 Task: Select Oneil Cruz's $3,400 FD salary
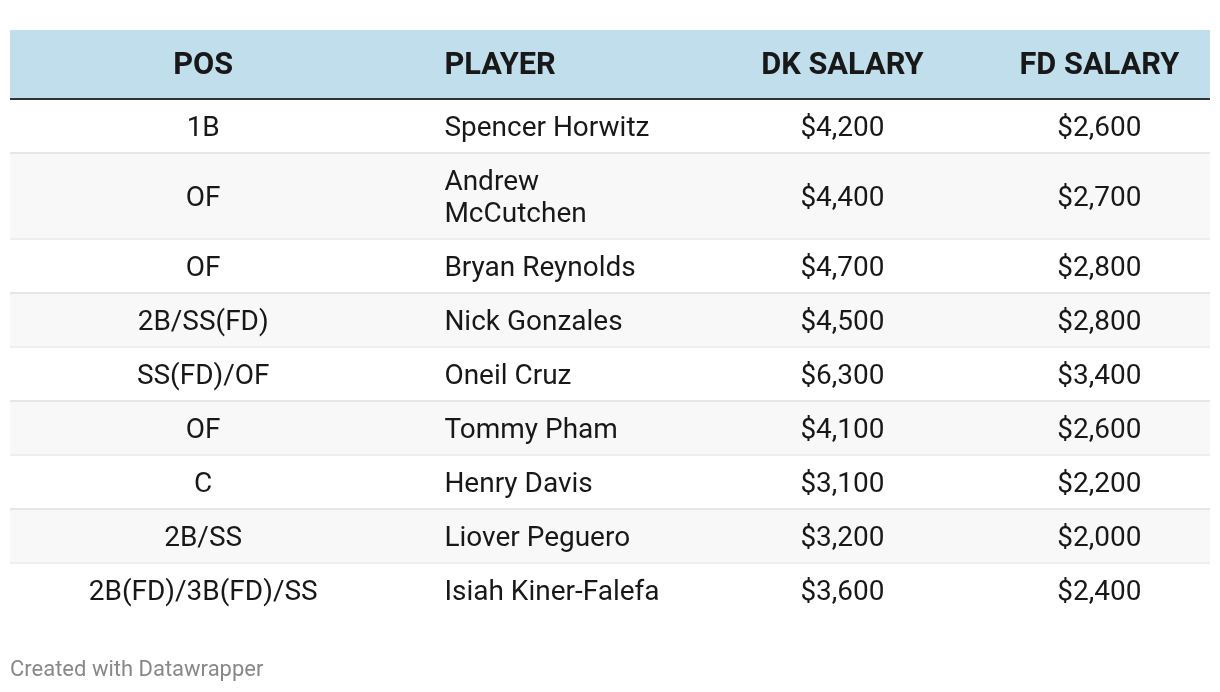pos(1099,375)
